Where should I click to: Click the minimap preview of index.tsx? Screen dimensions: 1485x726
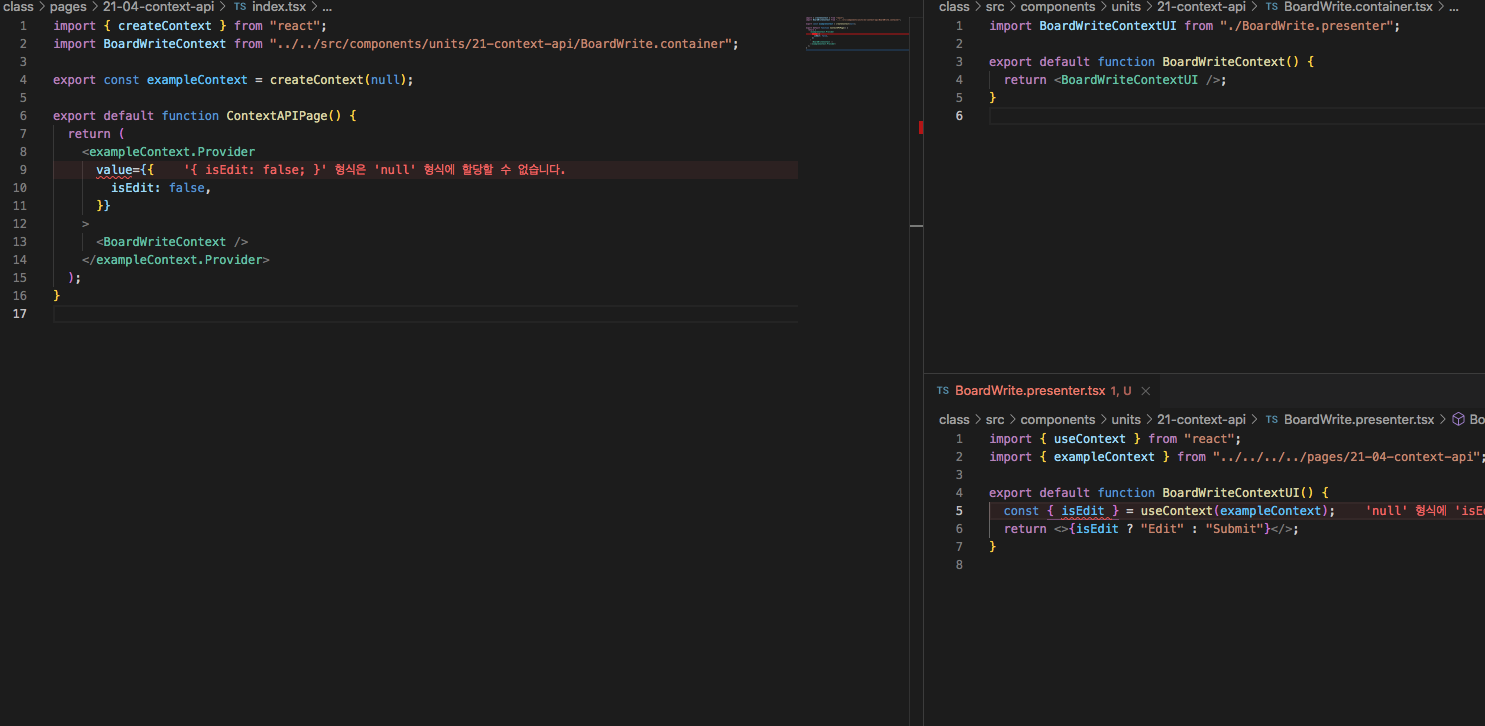click(x=856, y=32)
